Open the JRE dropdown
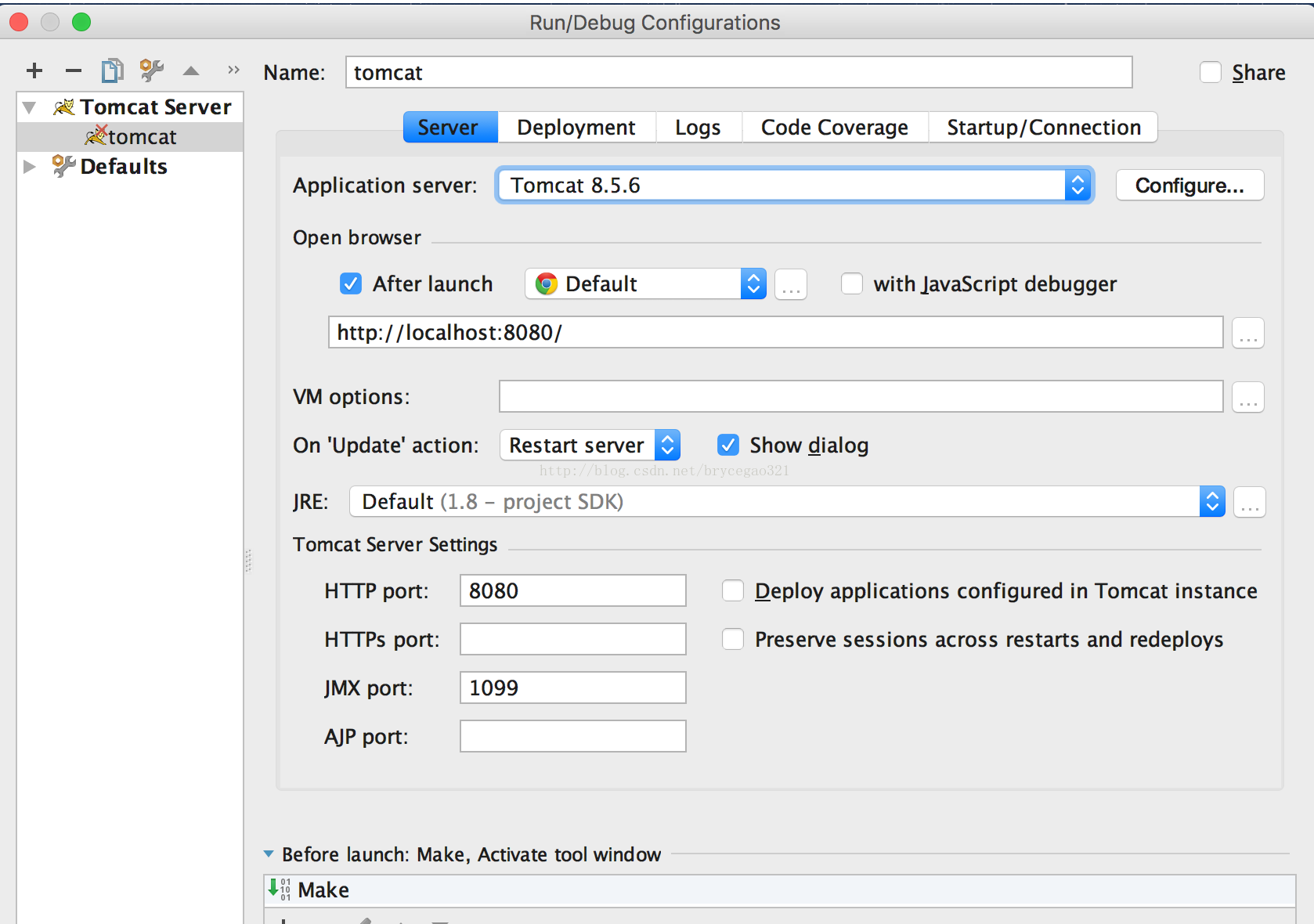The image size is (1314, 924). tap(787, 501)
